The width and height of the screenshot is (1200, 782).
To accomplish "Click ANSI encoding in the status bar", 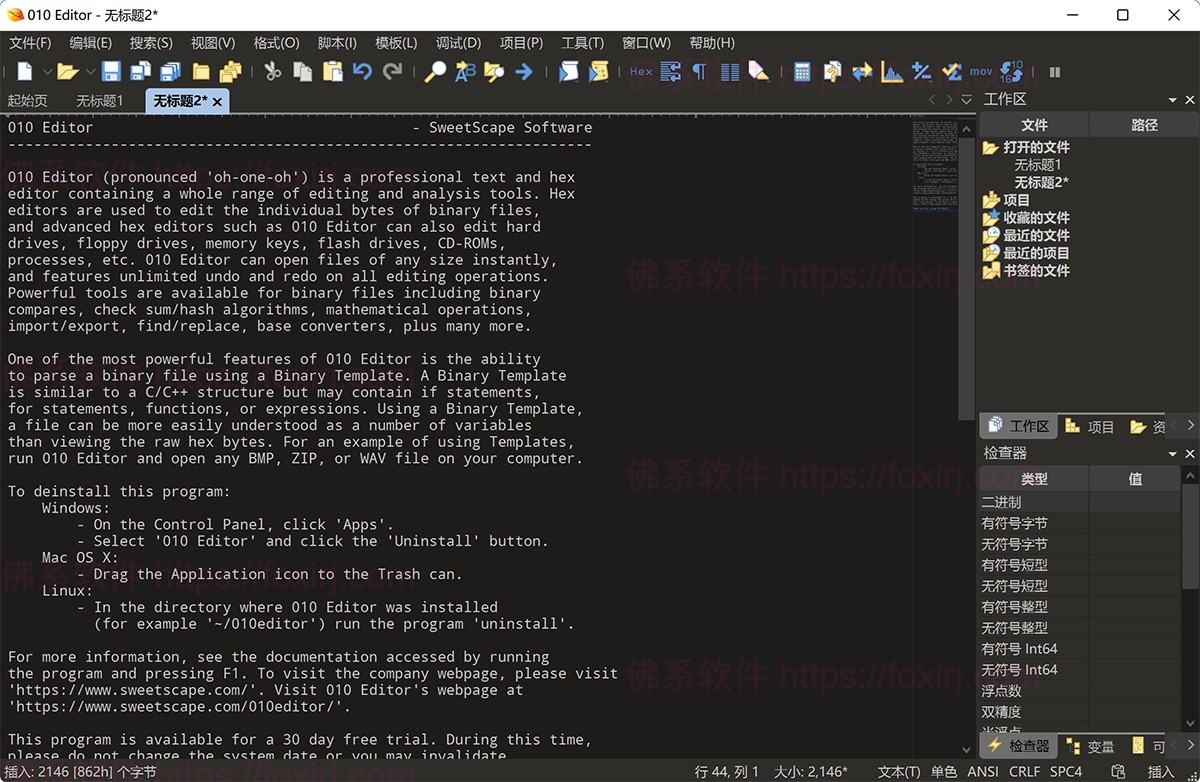I will click(x=983, y=772).
